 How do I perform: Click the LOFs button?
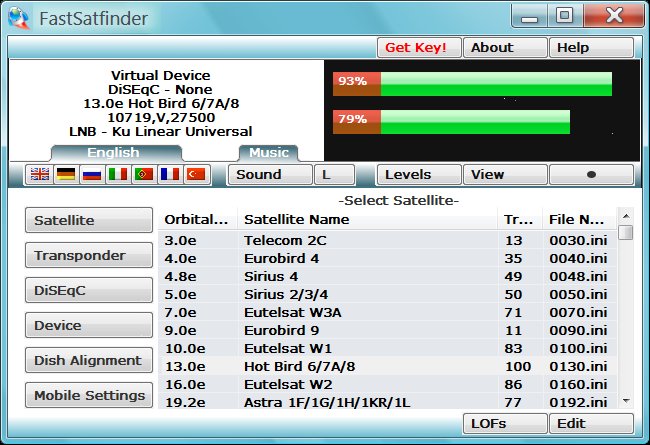505,423
